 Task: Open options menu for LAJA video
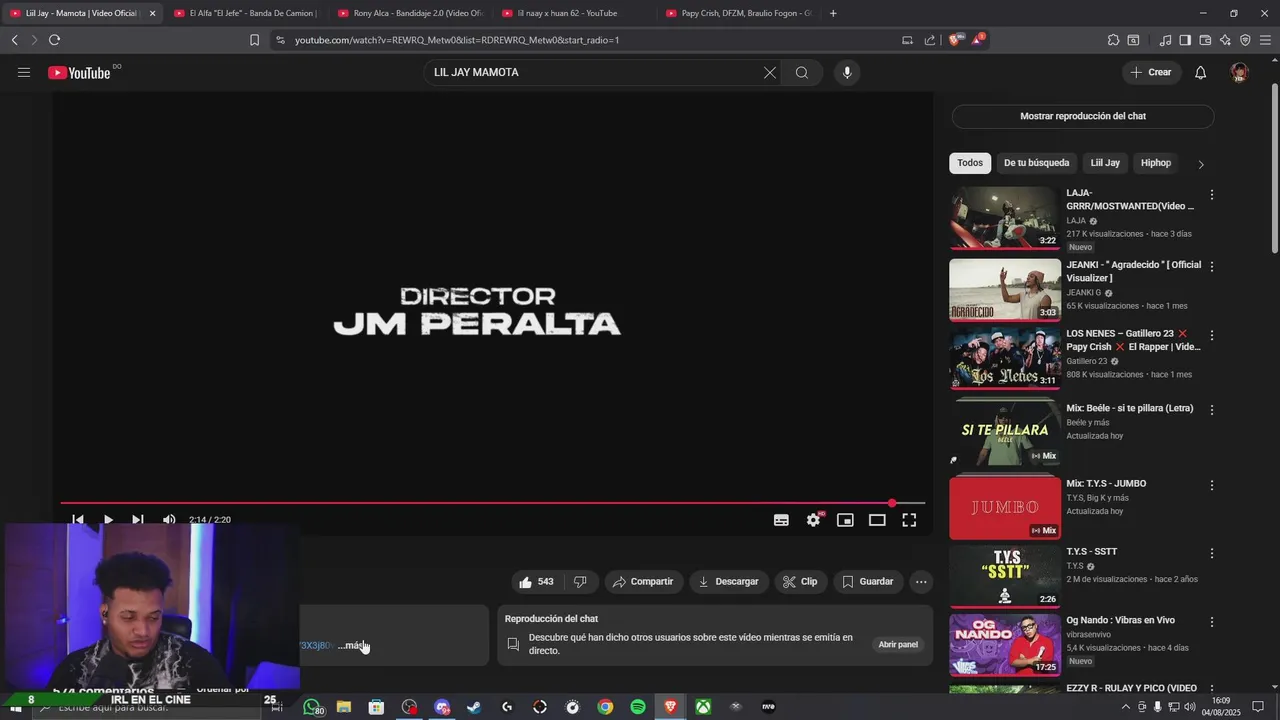[x=1212, y=195]
